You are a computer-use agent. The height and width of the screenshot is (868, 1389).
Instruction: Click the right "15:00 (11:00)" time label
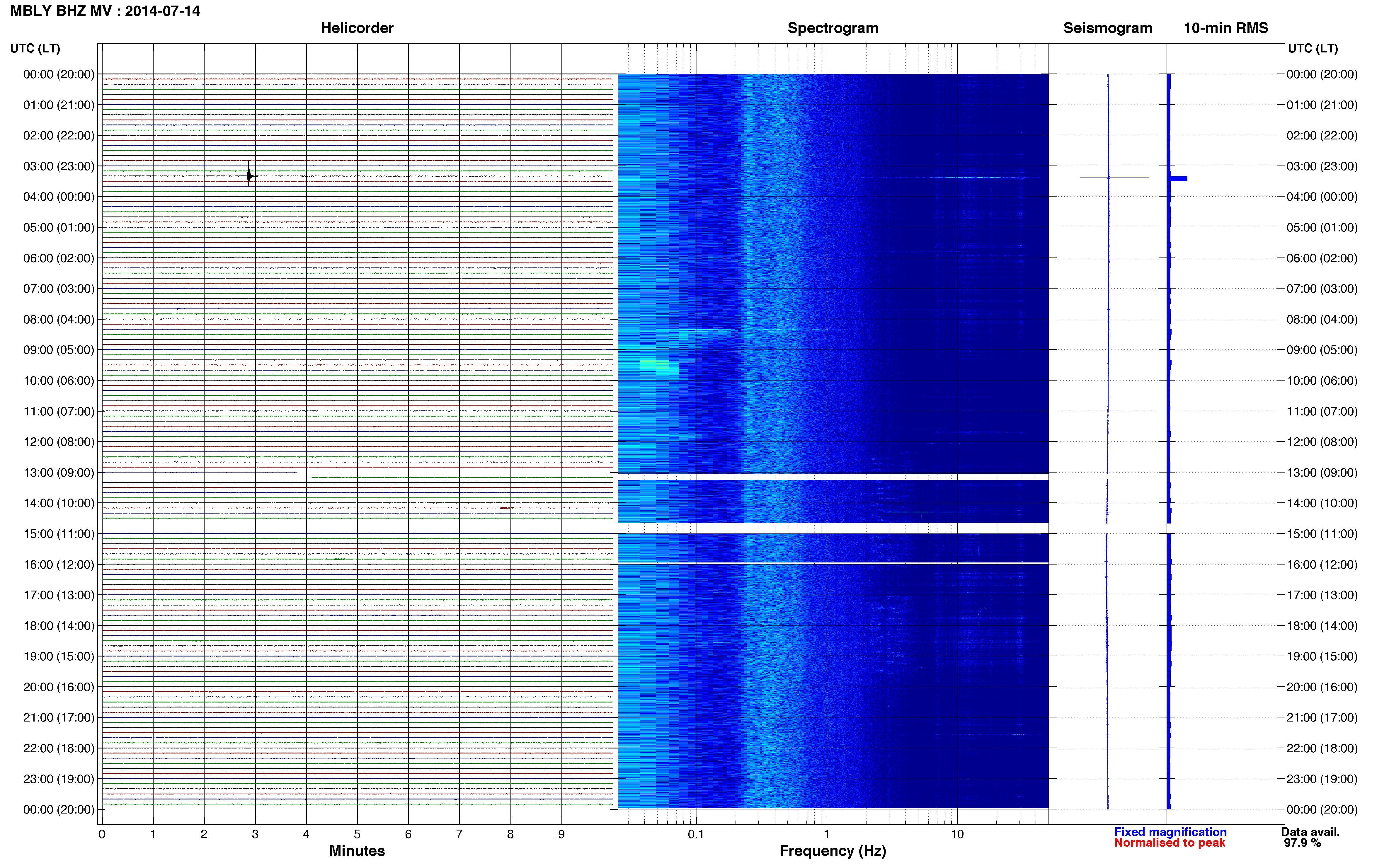pyautogui.click(x=1322, y=534)
